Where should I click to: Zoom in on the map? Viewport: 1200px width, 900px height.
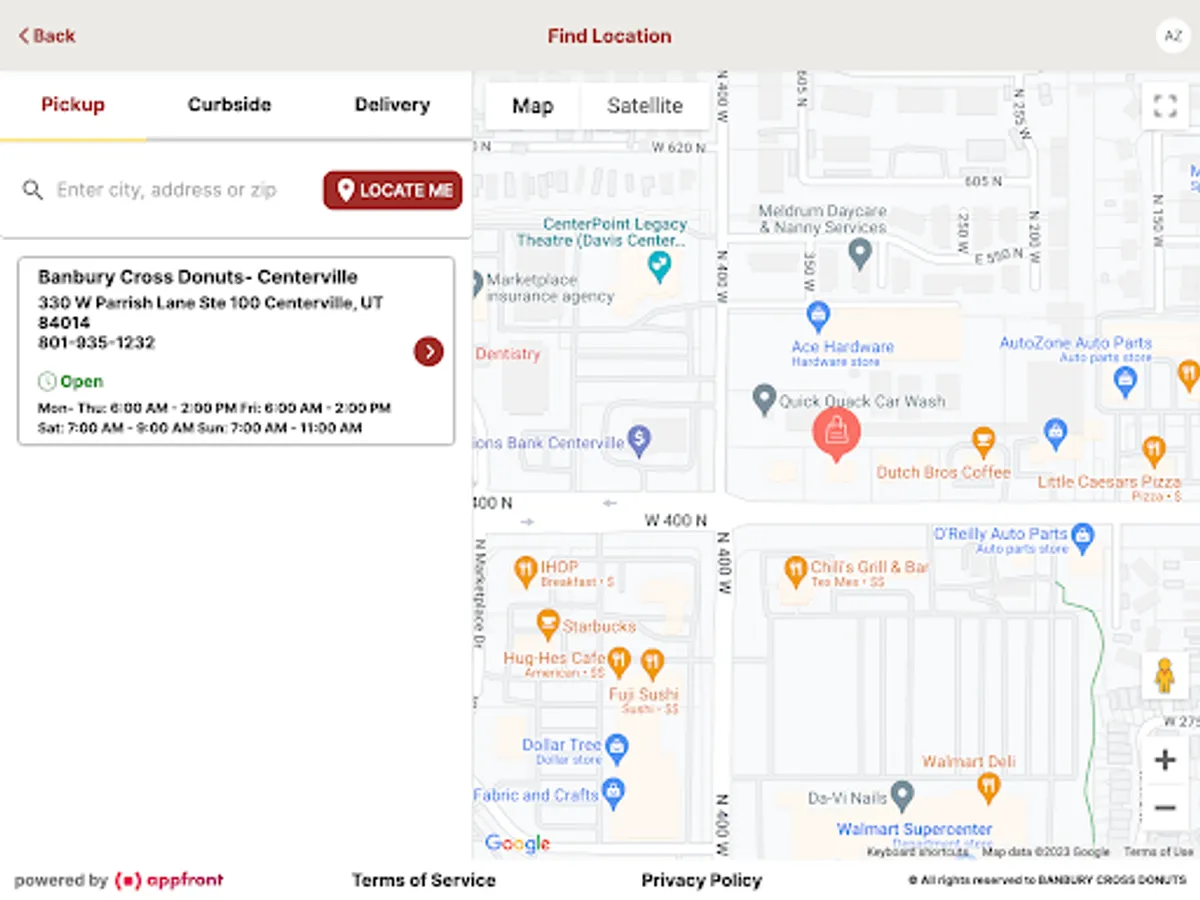(1165, 760)
